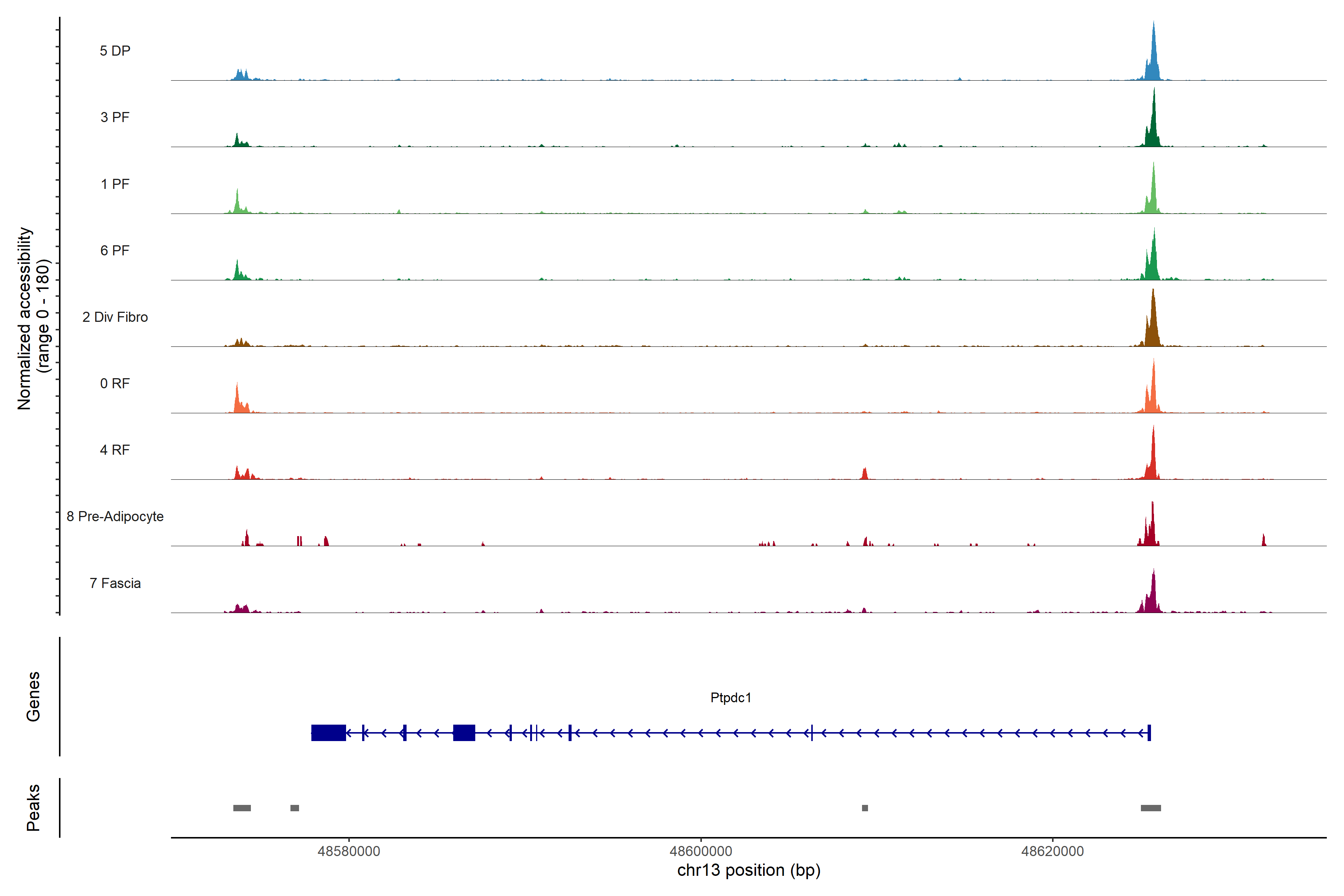The image size is (1344, 896).
Task: Click the largest Ptpdc1 exon block
Action: click(328, 732)
